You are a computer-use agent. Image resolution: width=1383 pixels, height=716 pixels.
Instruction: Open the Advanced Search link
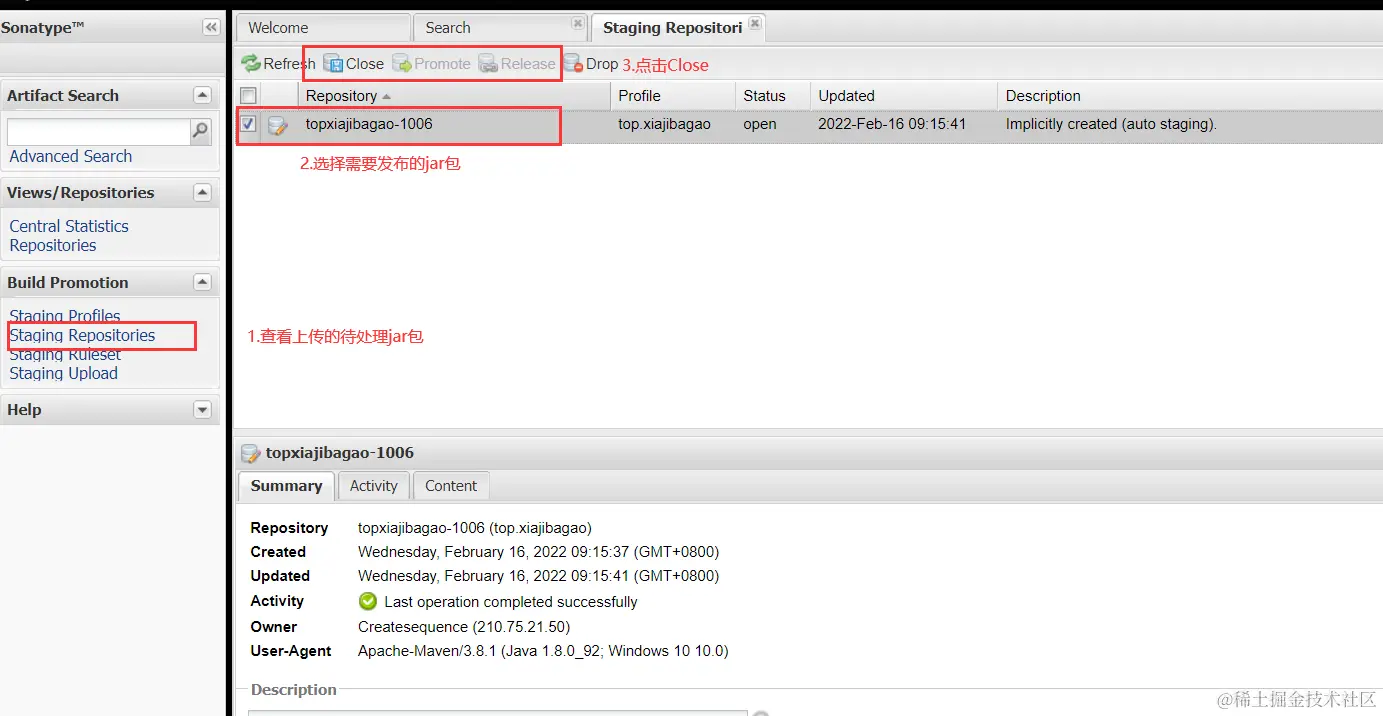(71, 156)
